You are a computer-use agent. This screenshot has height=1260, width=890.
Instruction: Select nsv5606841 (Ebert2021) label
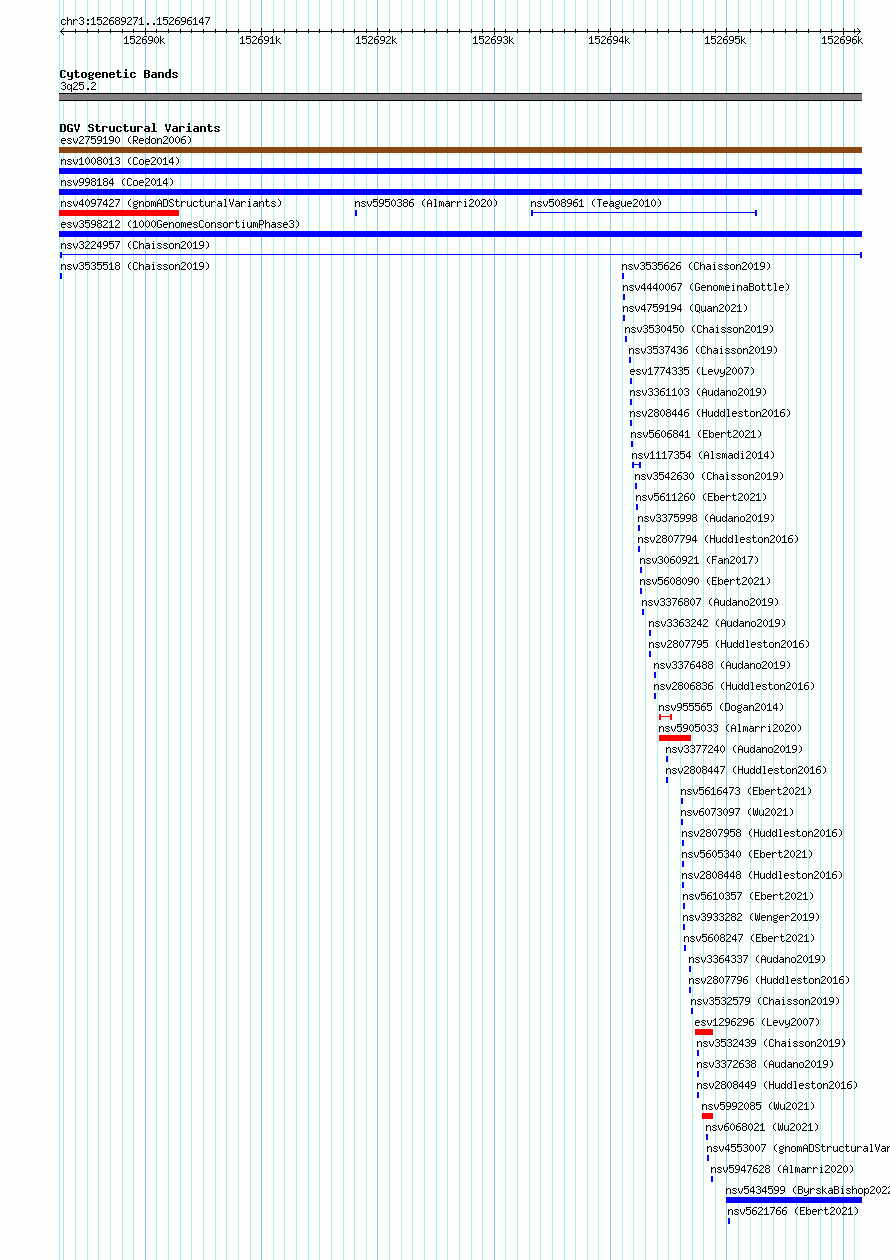coord(696,434)
